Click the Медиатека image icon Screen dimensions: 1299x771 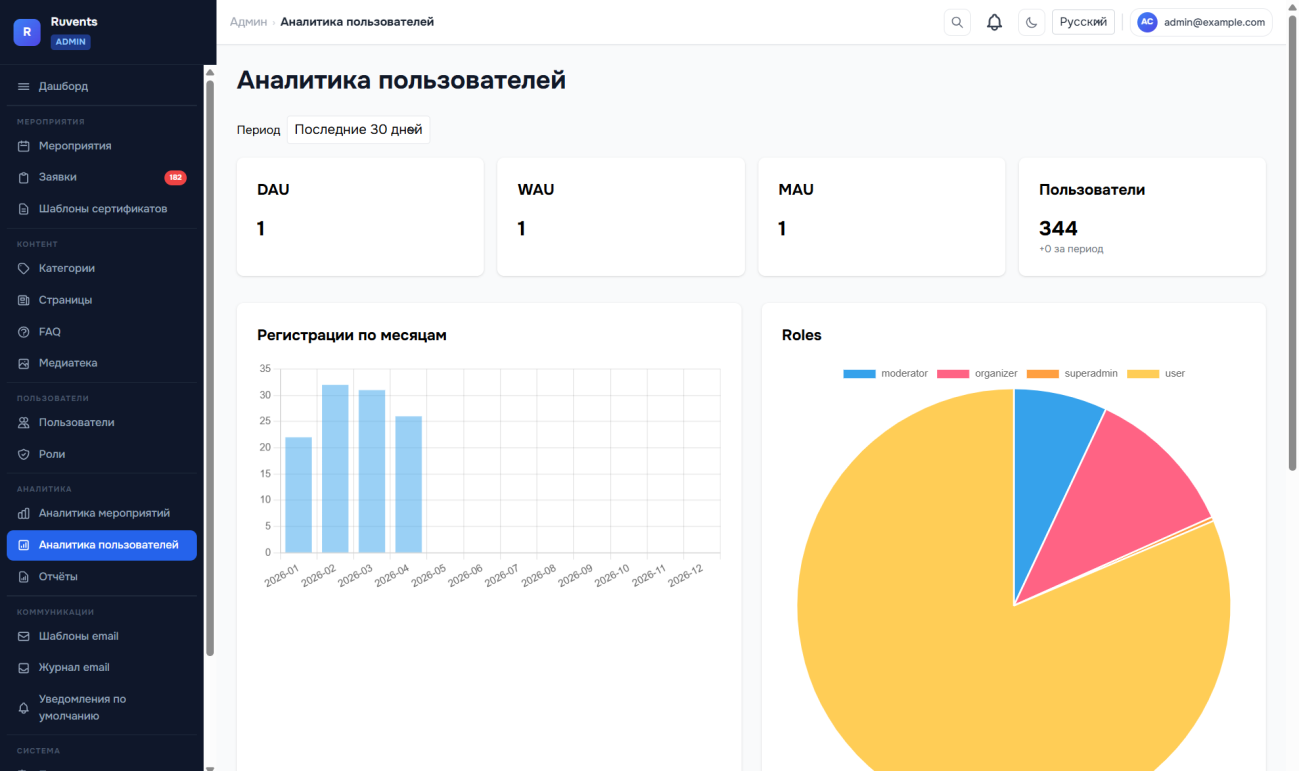pos(24,363)
